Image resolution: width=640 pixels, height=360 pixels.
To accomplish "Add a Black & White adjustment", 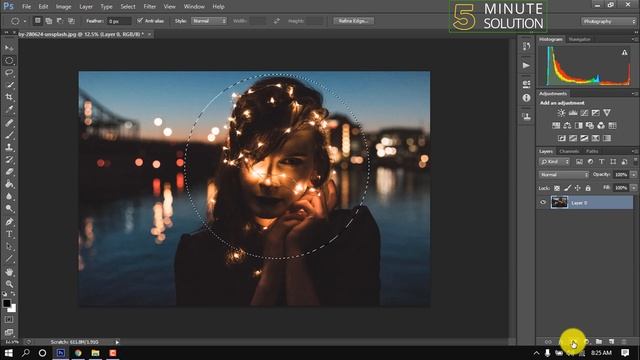I will point(578,125).
